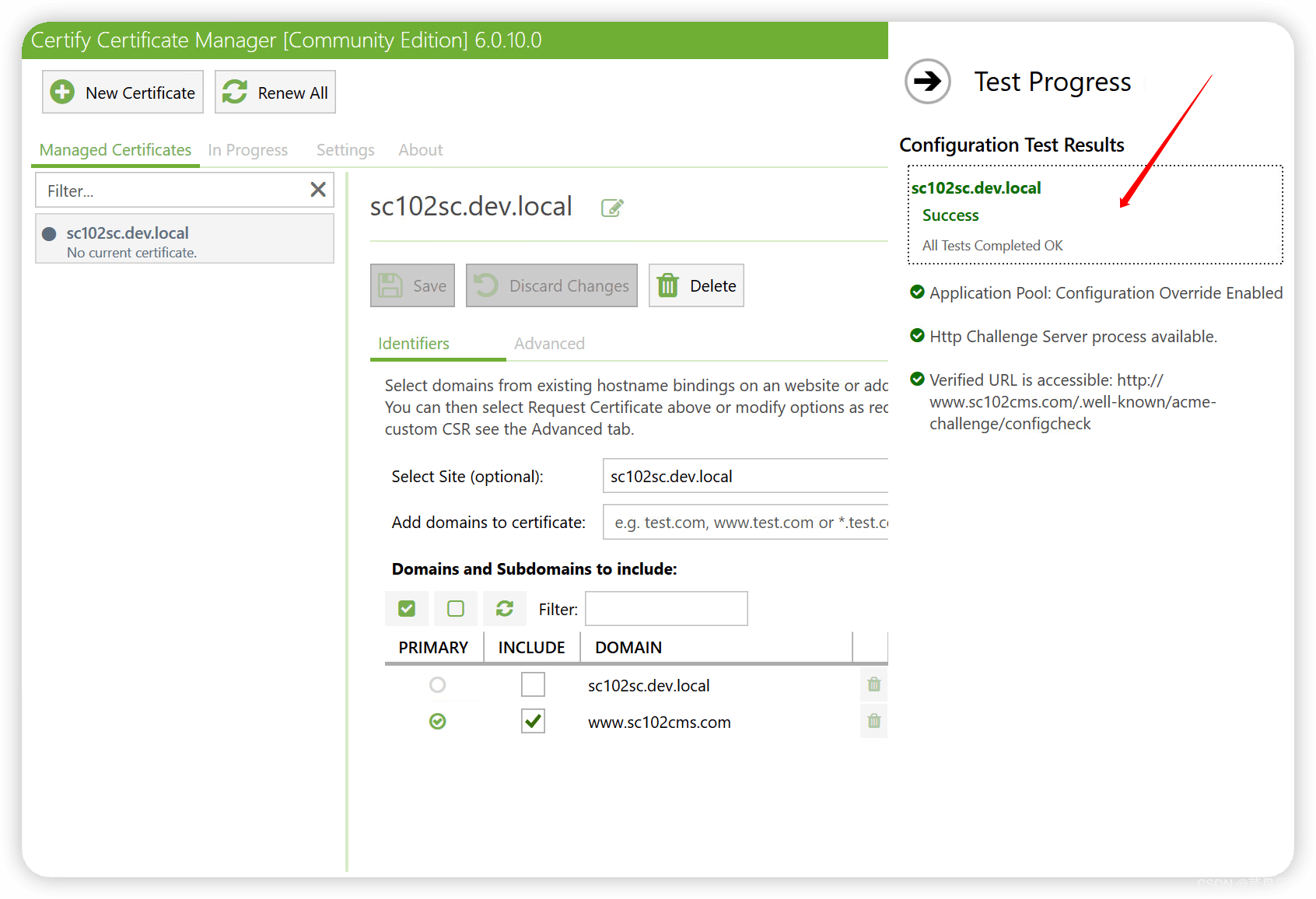
Task: Set sc102sc.dev.local as primary domain
Action: (438, 684)
